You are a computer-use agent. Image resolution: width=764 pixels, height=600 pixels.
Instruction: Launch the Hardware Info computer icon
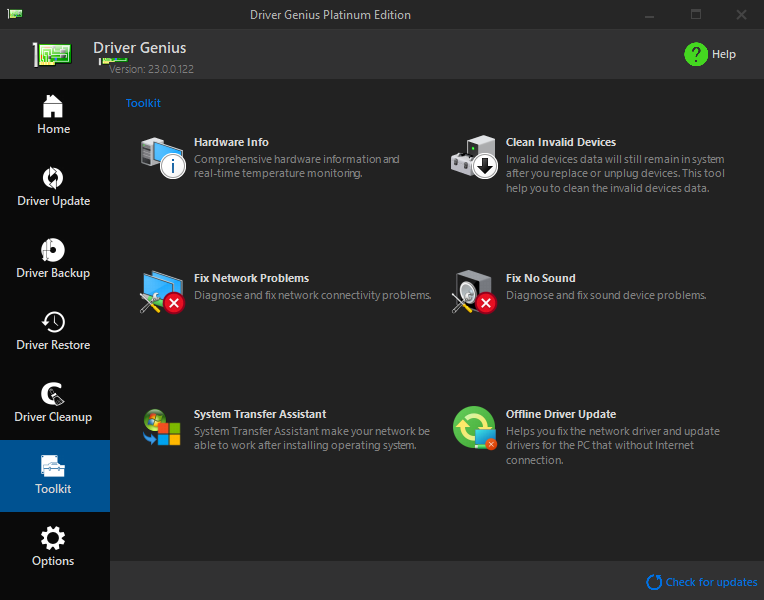coord(163,158)
